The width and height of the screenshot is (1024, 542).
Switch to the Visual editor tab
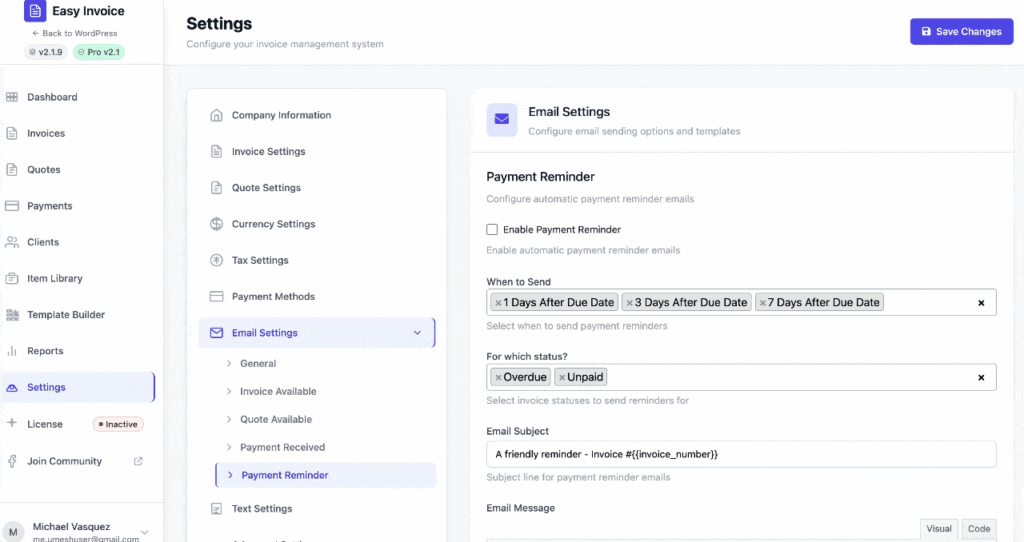(x=939, y=529)
